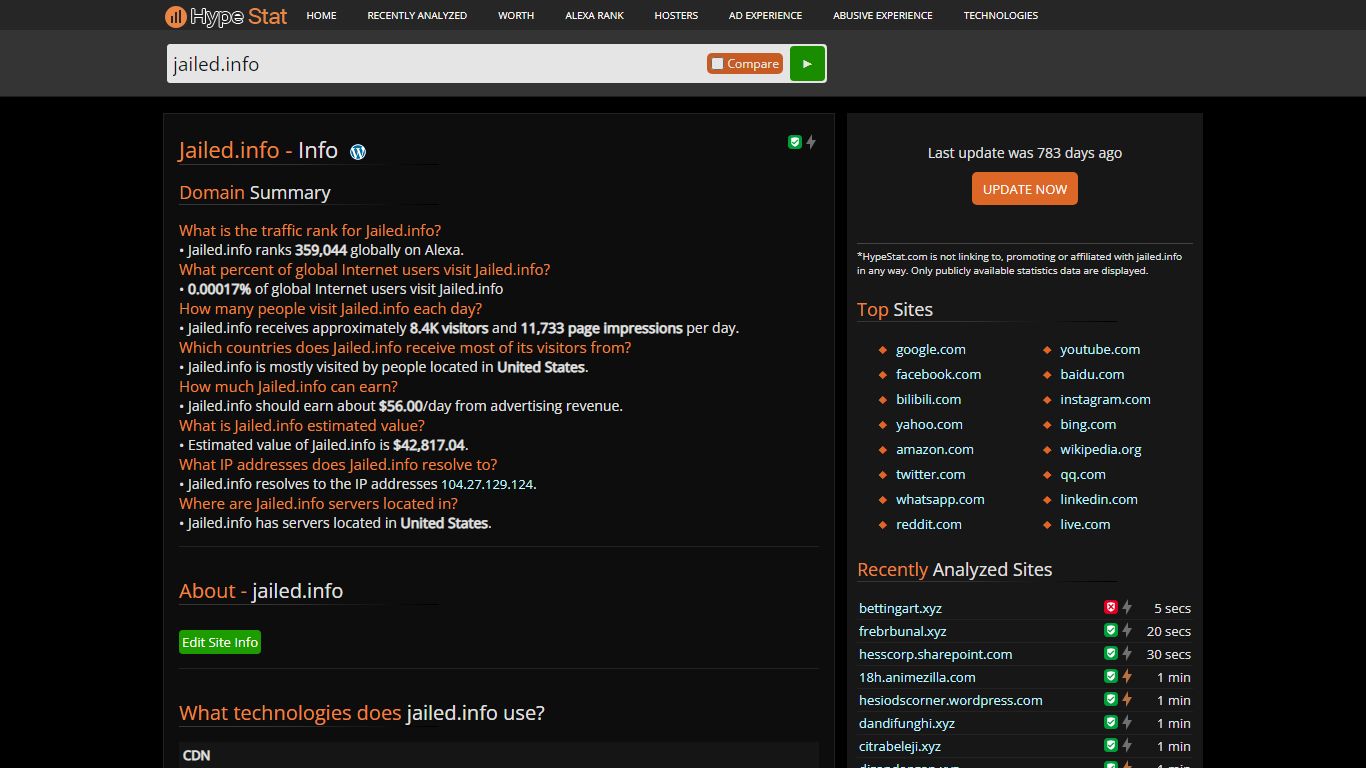Click the green shield icon for hesscorp.sharepoint.com

pyautogui.click(x=1110, y=653)
